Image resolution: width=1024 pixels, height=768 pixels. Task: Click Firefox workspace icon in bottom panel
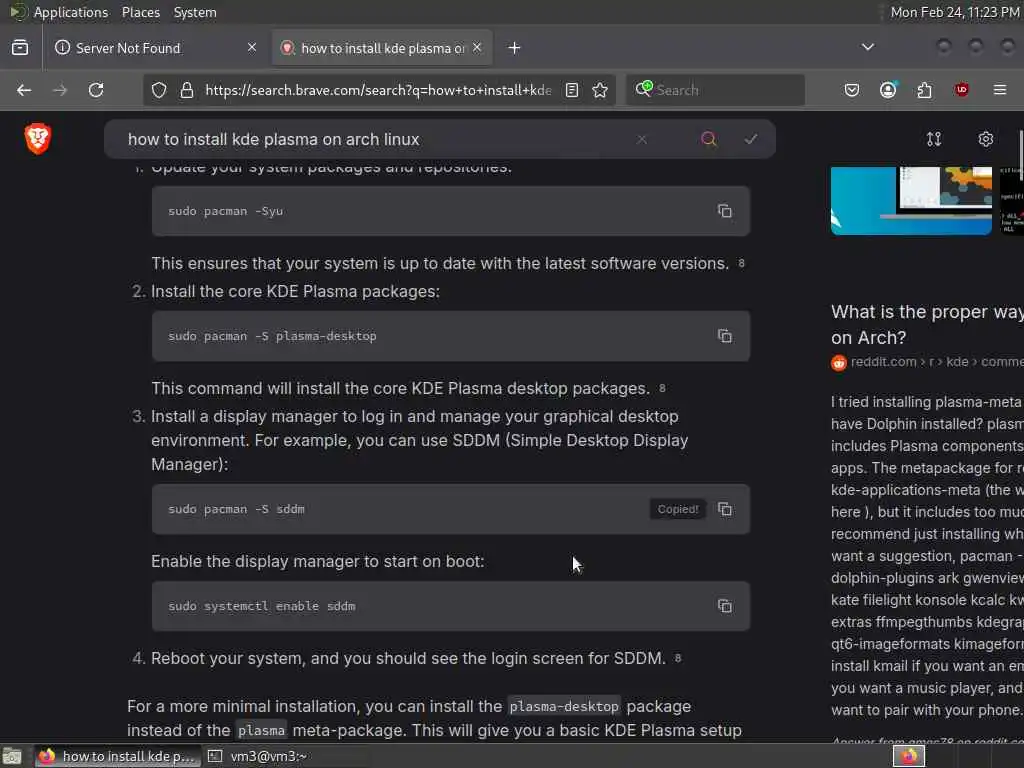click(x=908, y=756)
